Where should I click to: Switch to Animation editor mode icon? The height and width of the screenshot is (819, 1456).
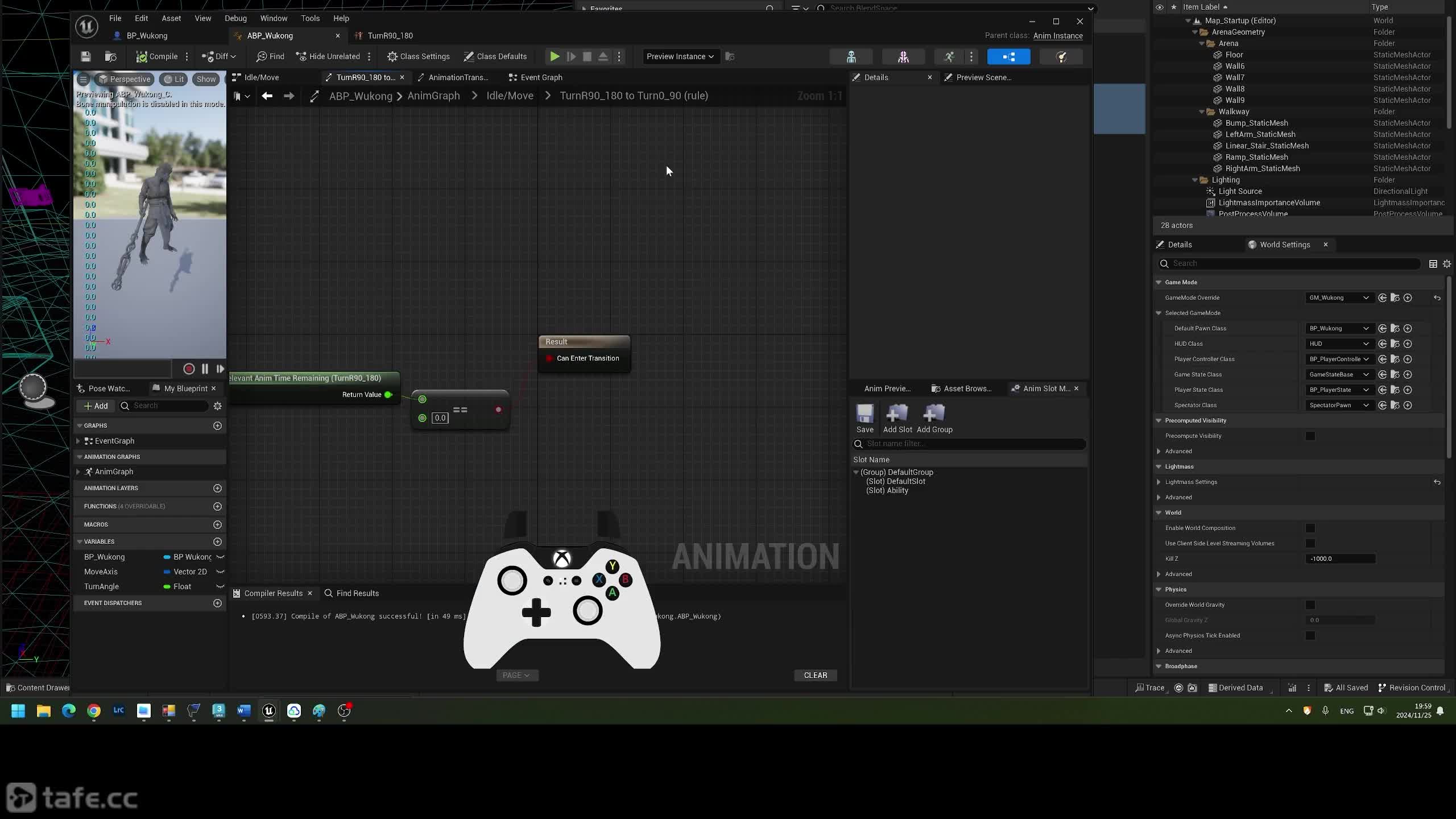949,56
